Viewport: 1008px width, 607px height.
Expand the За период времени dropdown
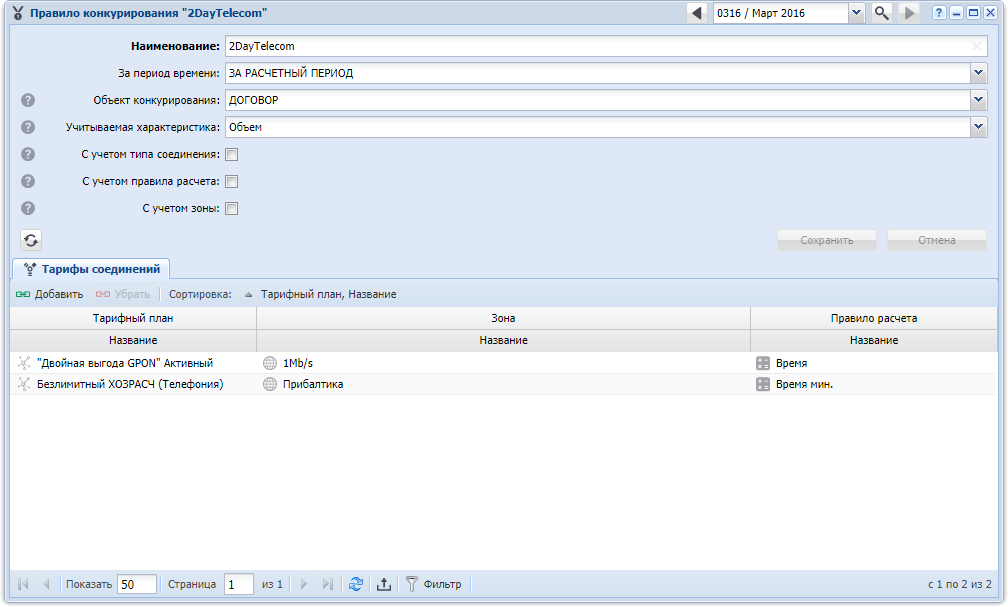(978, 73)
